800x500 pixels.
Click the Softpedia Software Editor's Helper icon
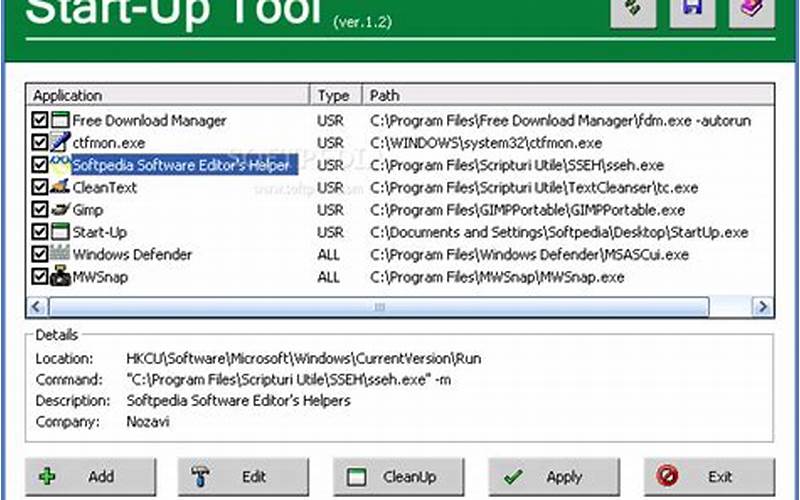click(60, 165)
